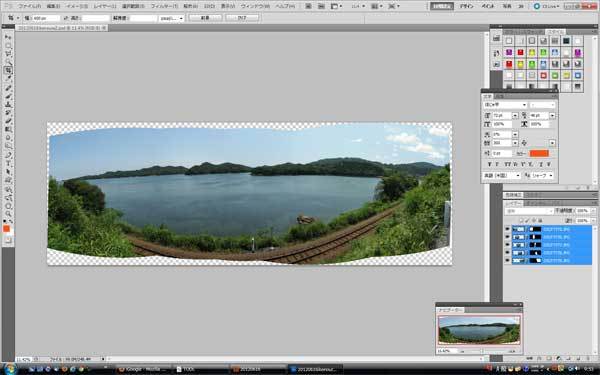This screenshot has width=600, height=375.
Task: Select the Crop tool in the toolbox
Action: pos(8,70)
